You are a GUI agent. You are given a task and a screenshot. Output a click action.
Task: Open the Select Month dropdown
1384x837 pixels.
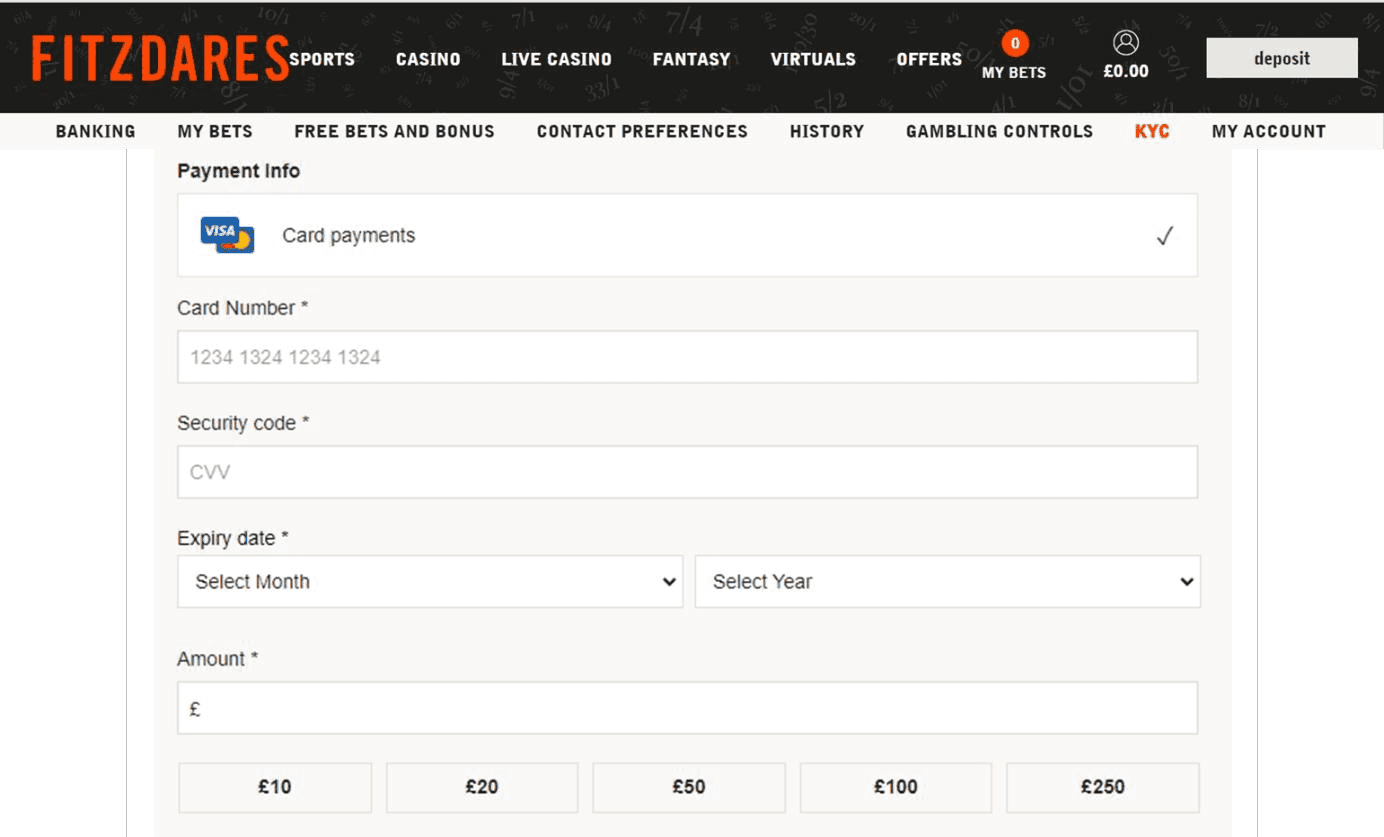pyautogui.click(x=430, y=581)
